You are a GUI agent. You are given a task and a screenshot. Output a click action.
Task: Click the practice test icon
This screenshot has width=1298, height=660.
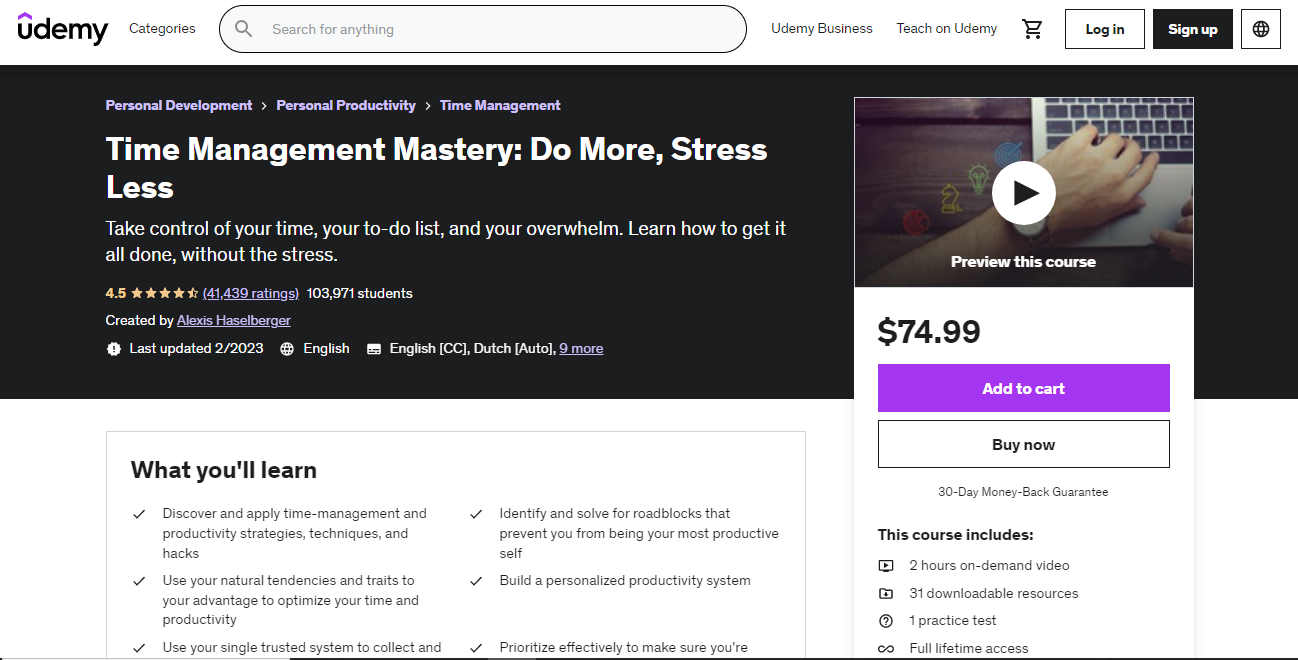click(886, 621)
